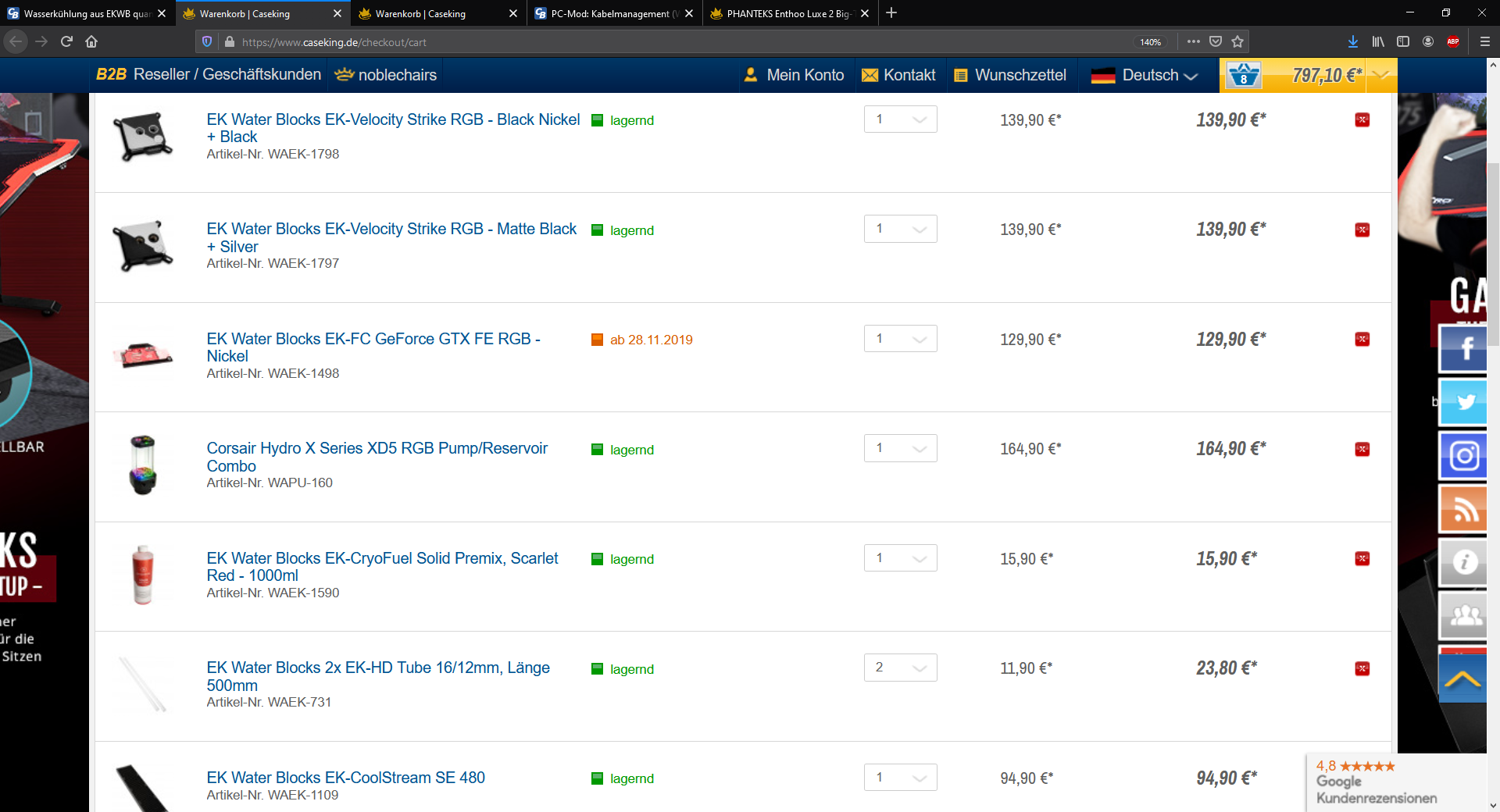Open the community people icon
Viewport: 1500px width, 812px height.
[1463, 615]
